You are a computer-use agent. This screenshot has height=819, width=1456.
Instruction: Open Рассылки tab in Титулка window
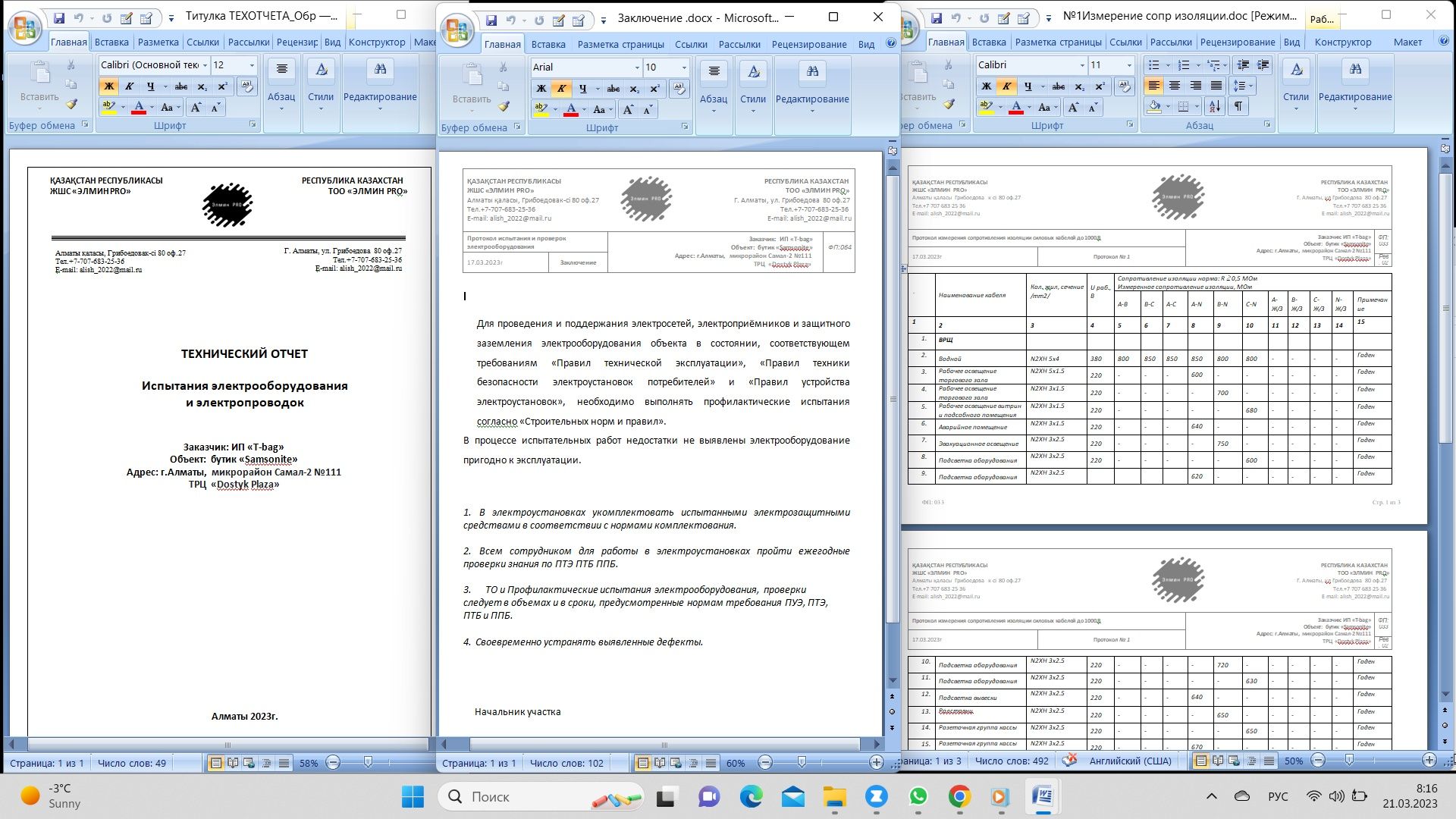(x=249, y=42)
